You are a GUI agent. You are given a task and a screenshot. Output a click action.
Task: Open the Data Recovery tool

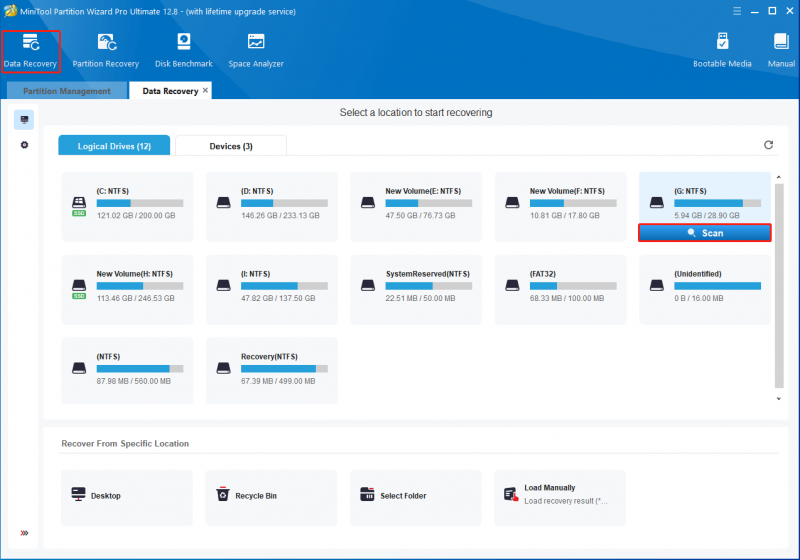(31, 51)
